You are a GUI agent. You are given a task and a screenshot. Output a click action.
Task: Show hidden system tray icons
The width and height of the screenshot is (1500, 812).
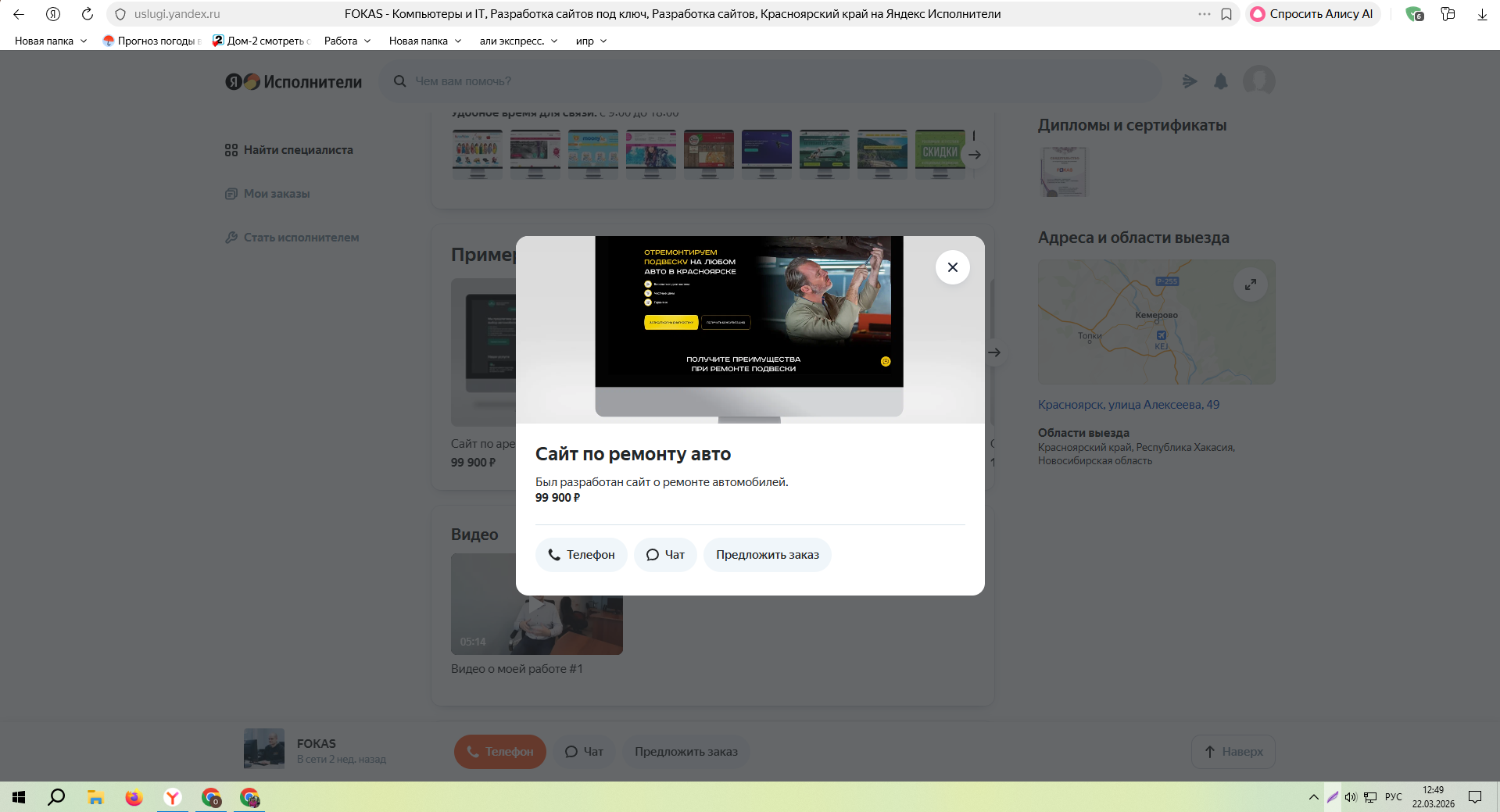pyautogui.click(x=1313, y=797)
